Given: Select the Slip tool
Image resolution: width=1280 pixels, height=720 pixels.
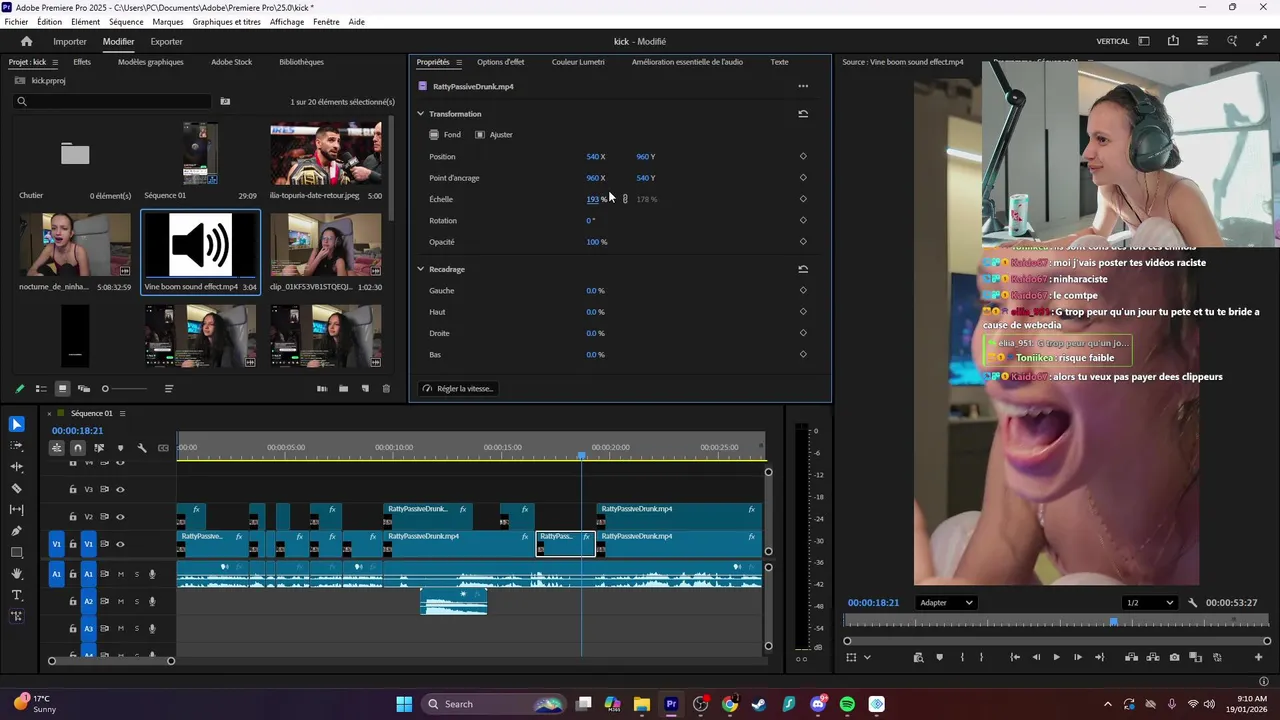Looking at the screenshot, I should coord(17,510).
